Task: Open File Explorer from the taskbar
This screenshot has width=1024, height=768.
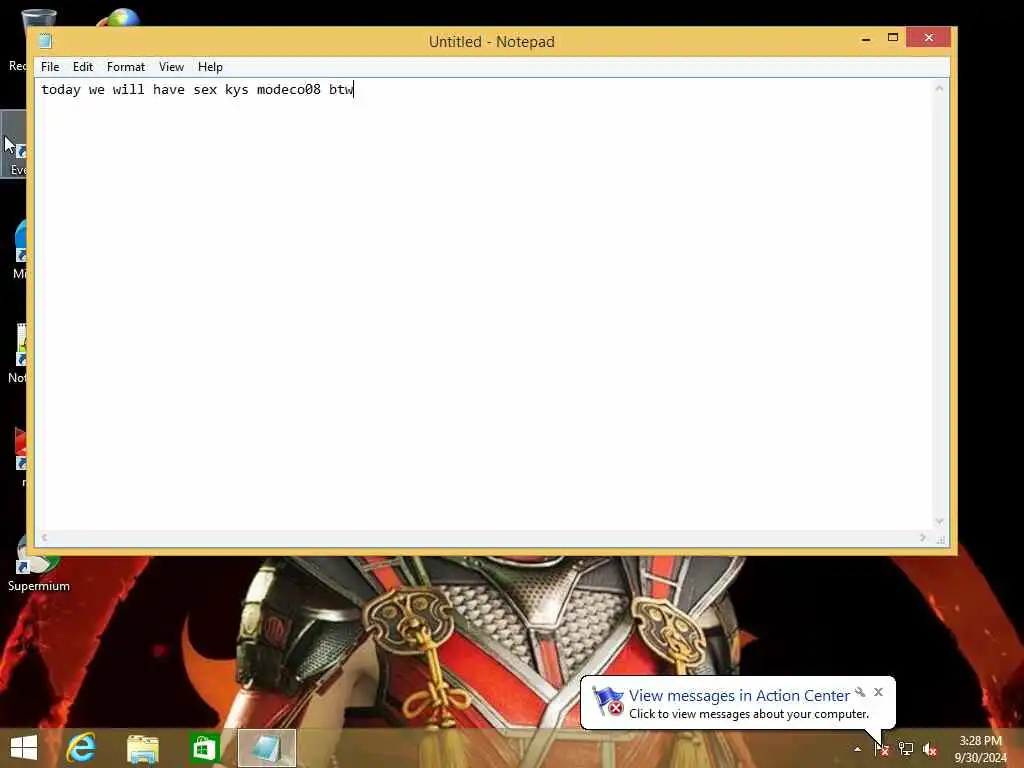Action: tap(142, 748)
